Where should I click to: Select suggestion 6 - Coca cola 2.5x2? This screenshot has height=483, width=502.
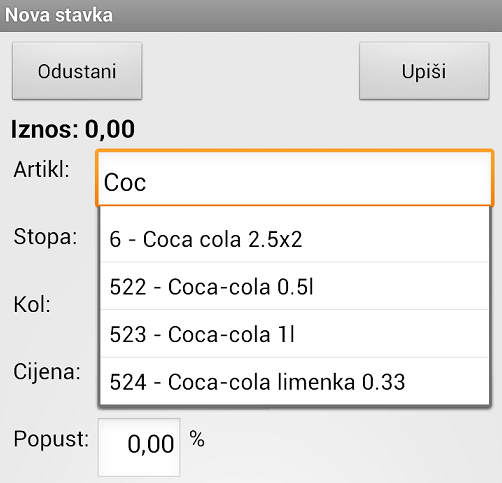(x=294, y=239)
